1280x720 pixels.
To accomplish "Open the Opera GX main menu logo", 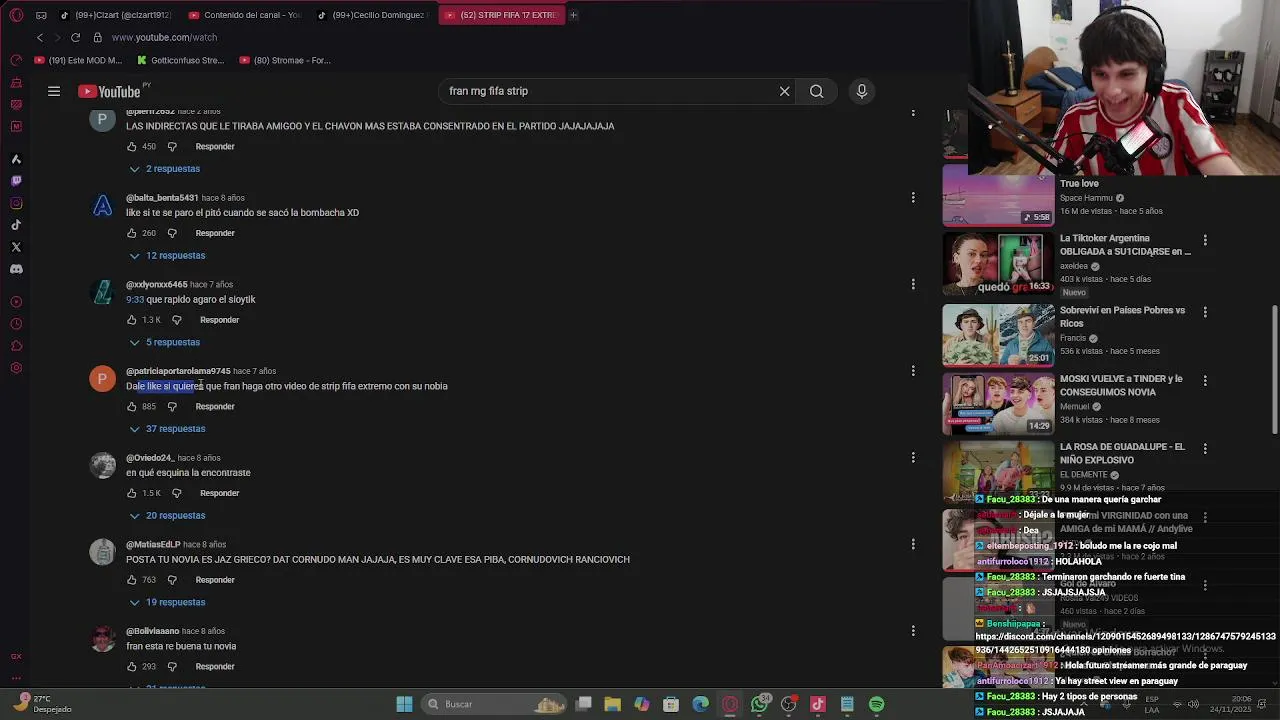I will coord(16,15).
